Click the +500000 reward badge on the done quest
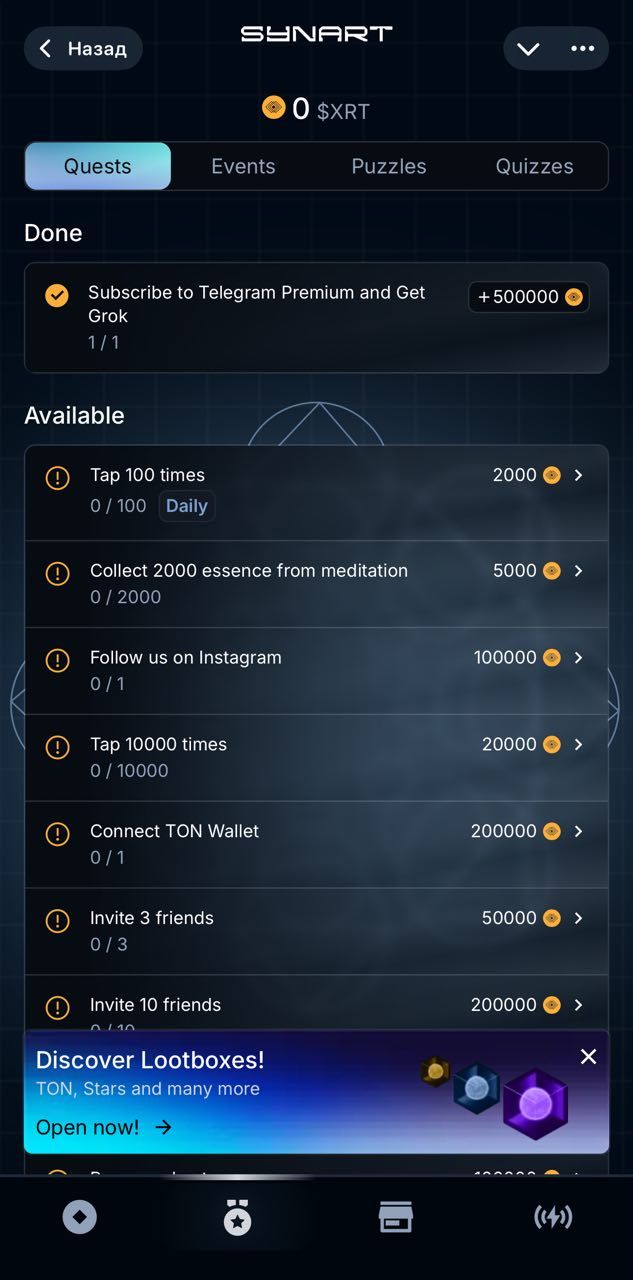 point(528,296)
